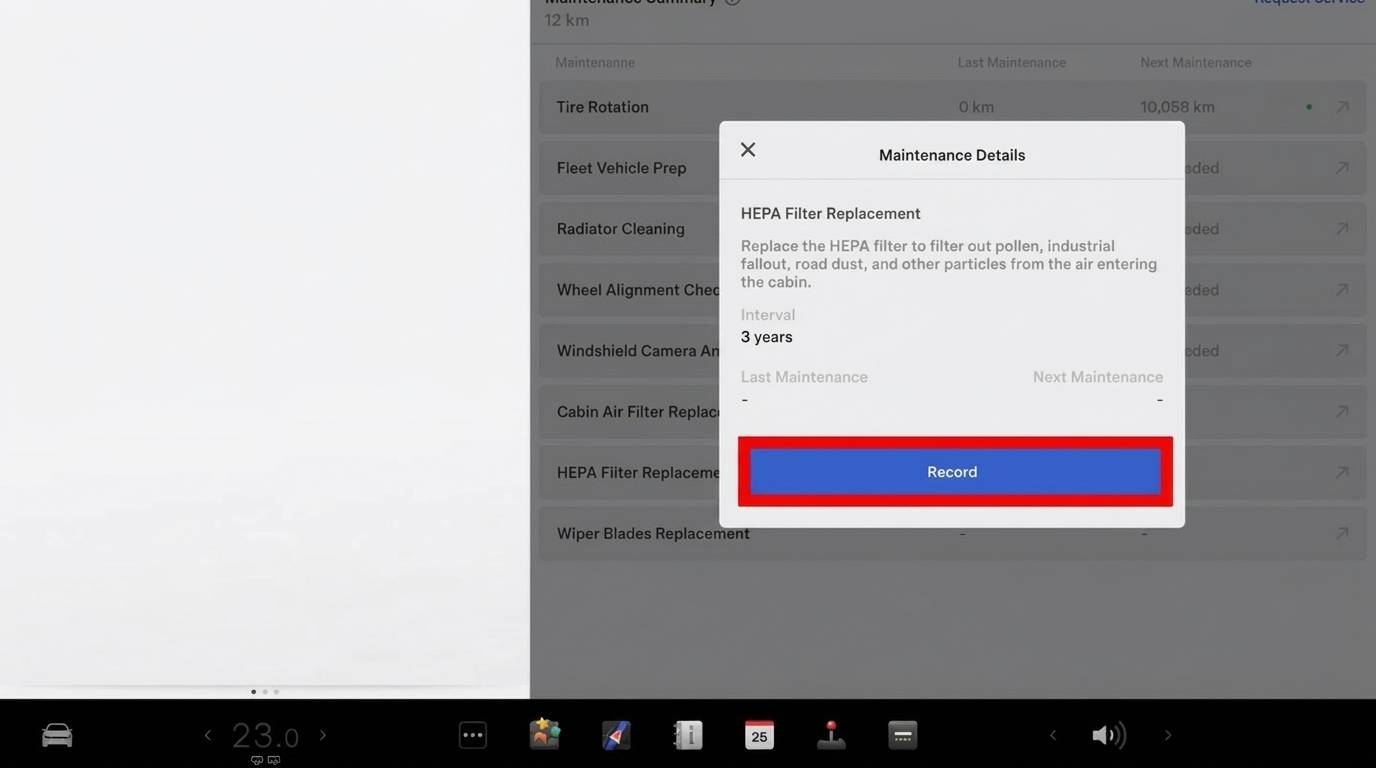Select the Wiper Blades Replacement row

tap(953, 534)
